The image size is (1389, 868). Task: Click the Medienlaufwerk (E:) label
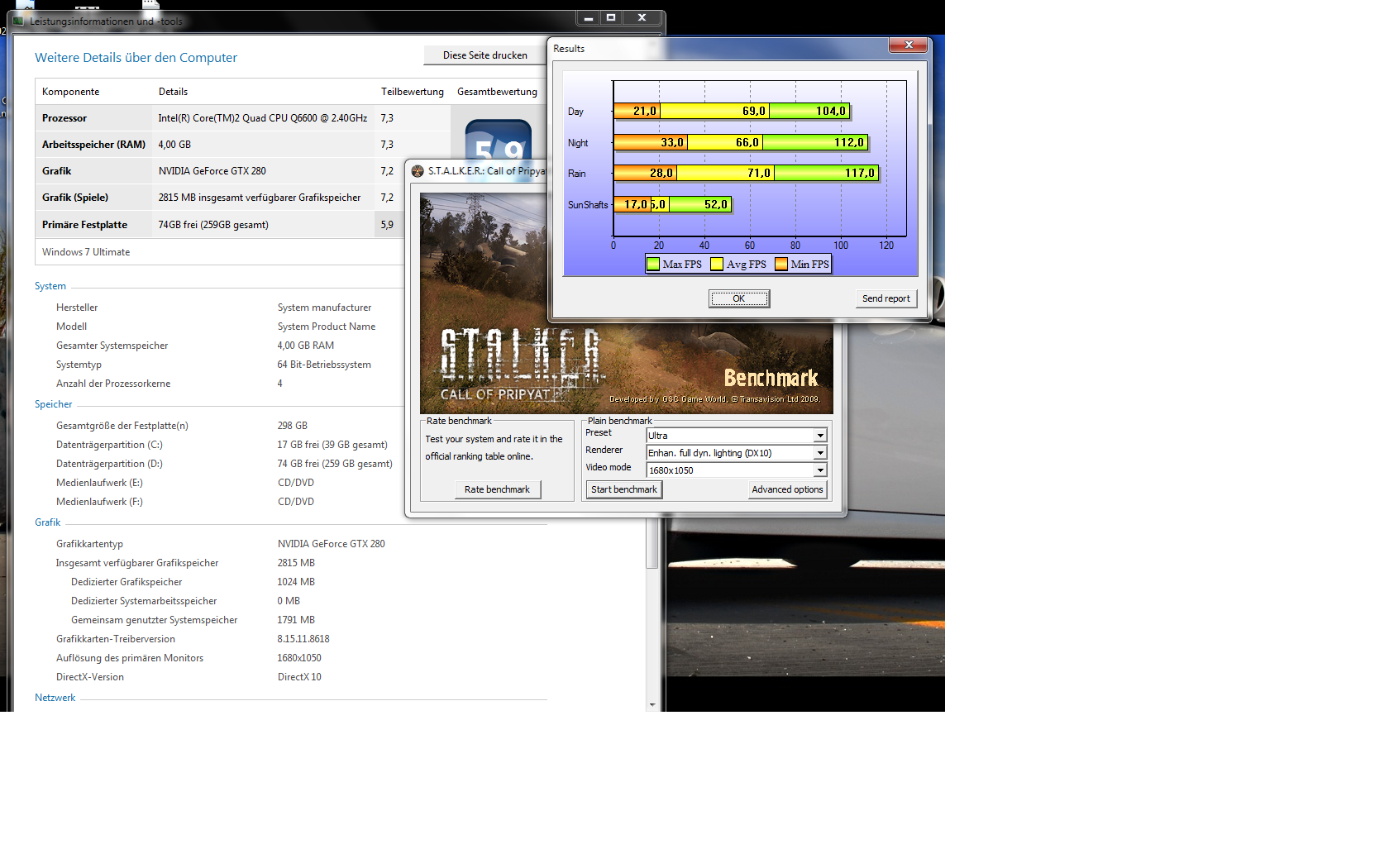point(99,483)
